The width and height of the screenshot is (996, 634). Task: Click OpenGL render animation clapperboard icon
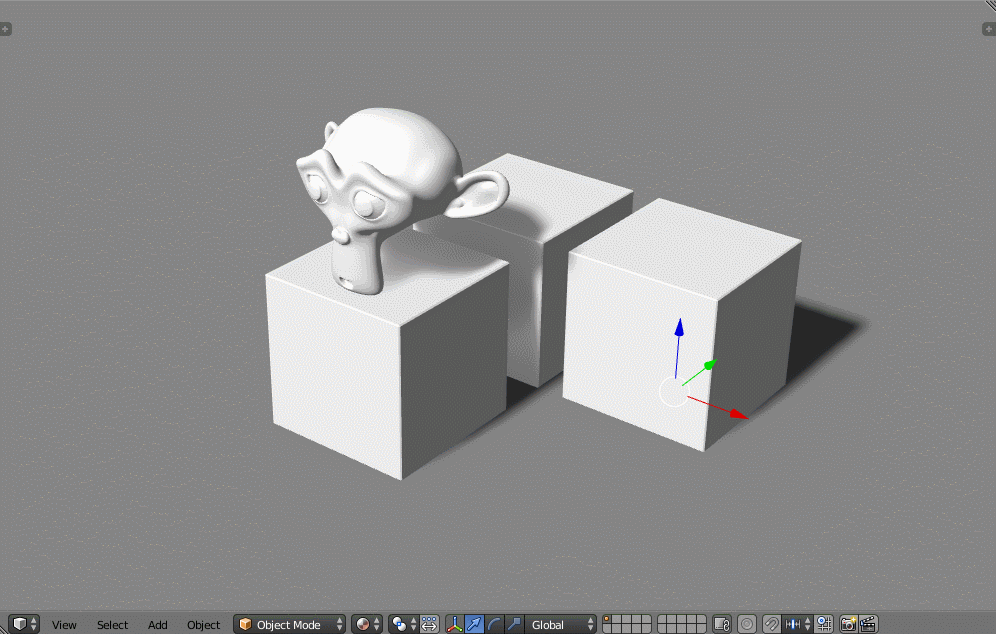pos(868,624)
